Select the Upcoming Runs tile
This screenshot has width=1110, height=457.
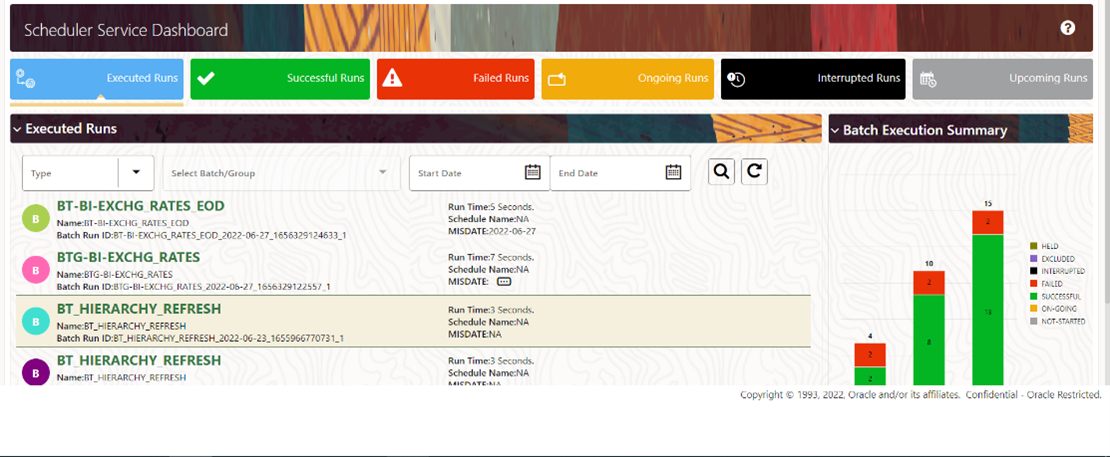coord(1002,79)
